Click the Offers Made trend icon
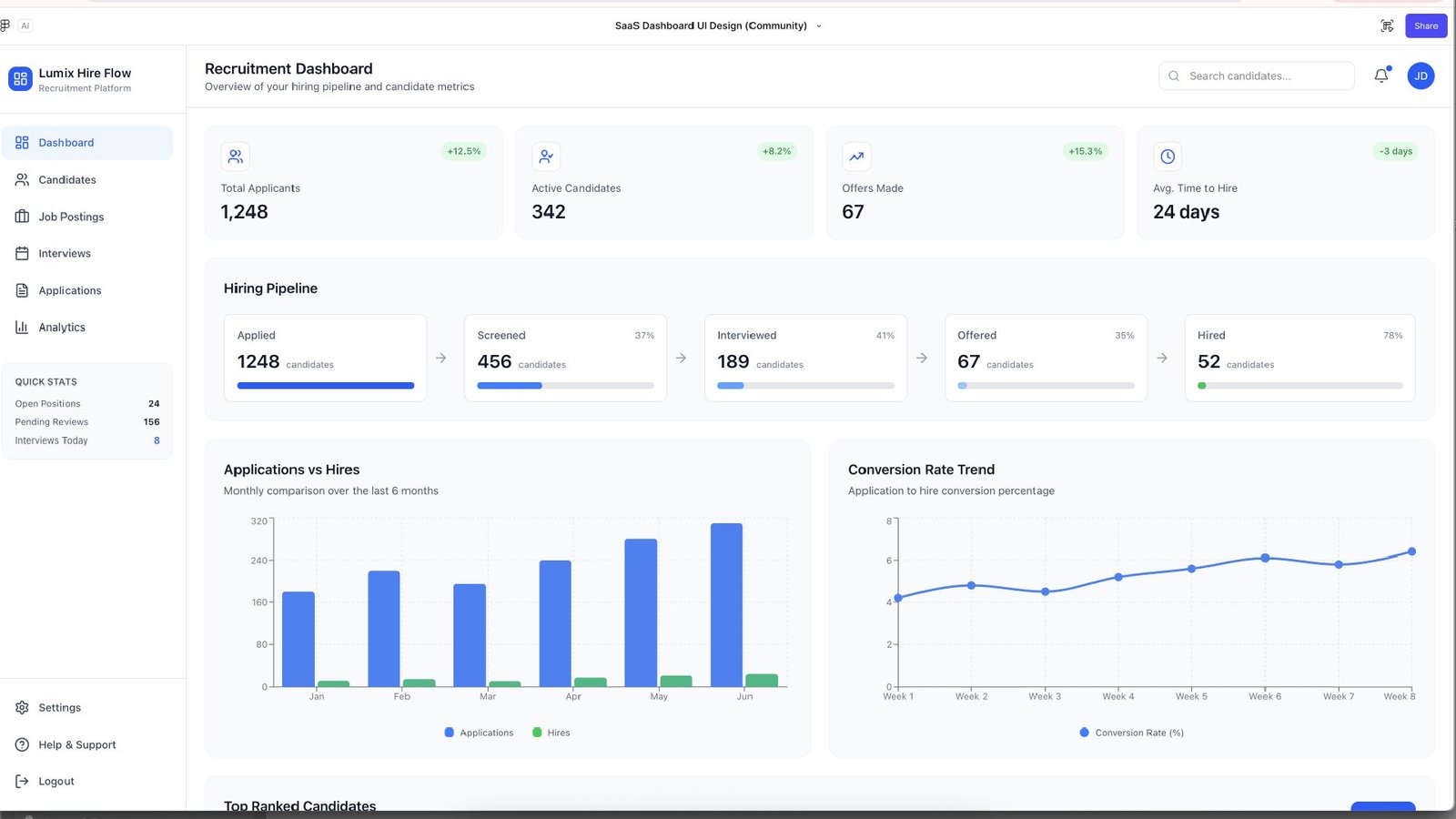1456x819 pixels. (x=856, y=157)
